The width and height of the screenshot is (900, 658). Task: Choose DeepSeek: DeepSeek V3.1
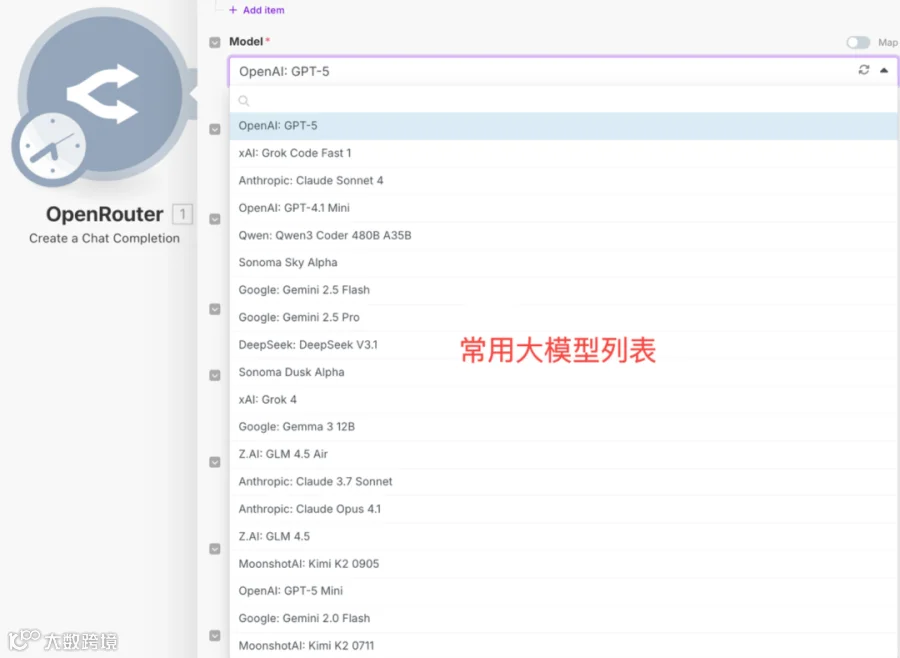563,345
